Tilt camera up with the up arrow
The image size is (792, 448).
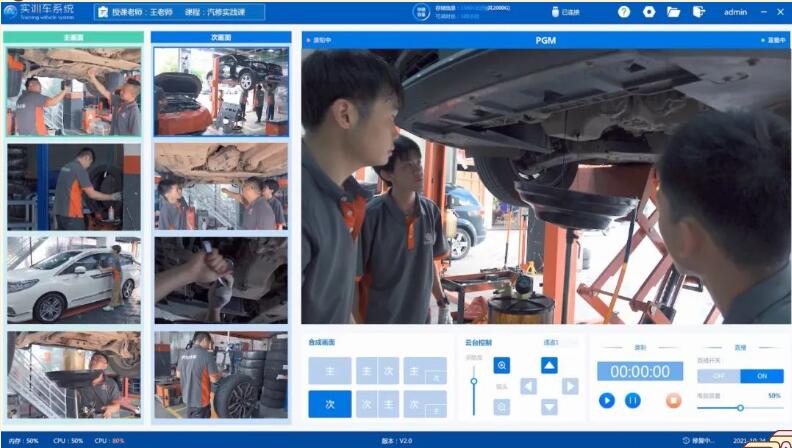(549, 365)
